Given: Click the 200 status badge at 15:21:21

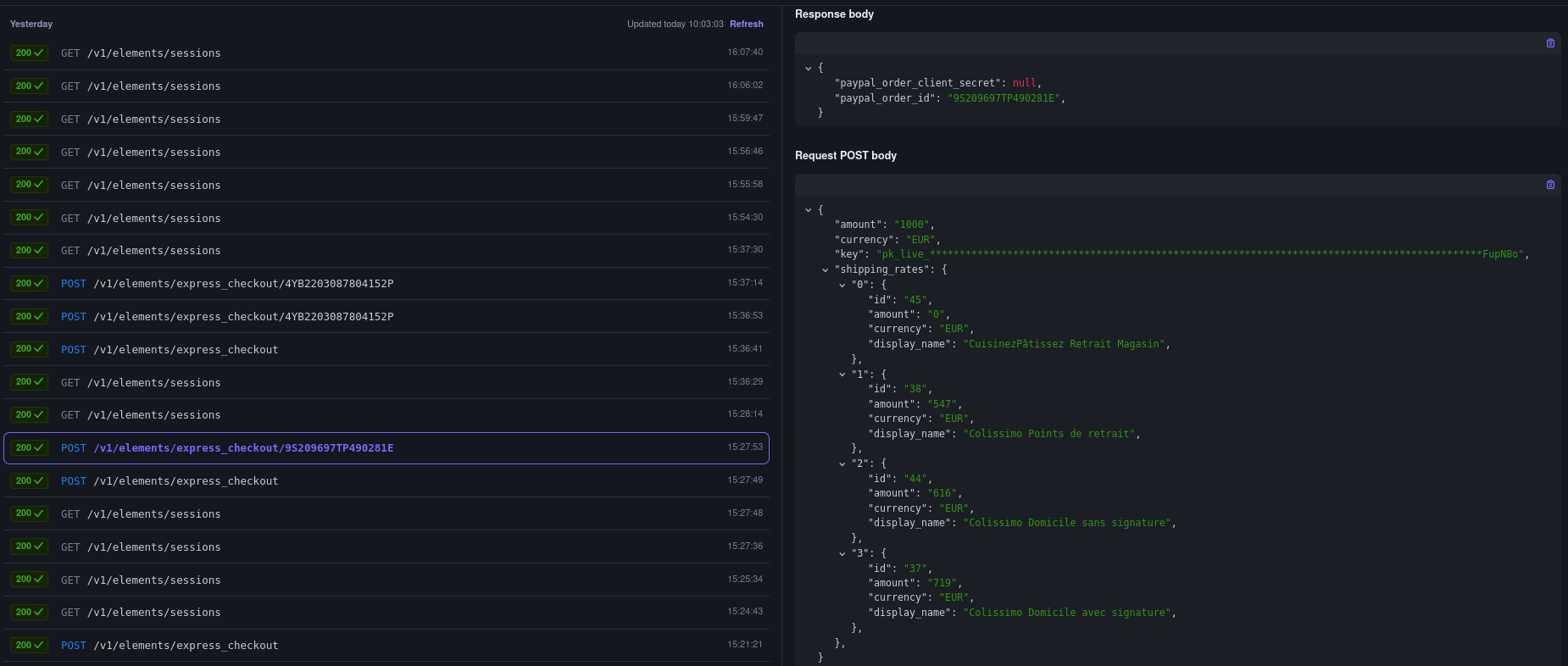Looking at the screenshot, I should [29, 645].
